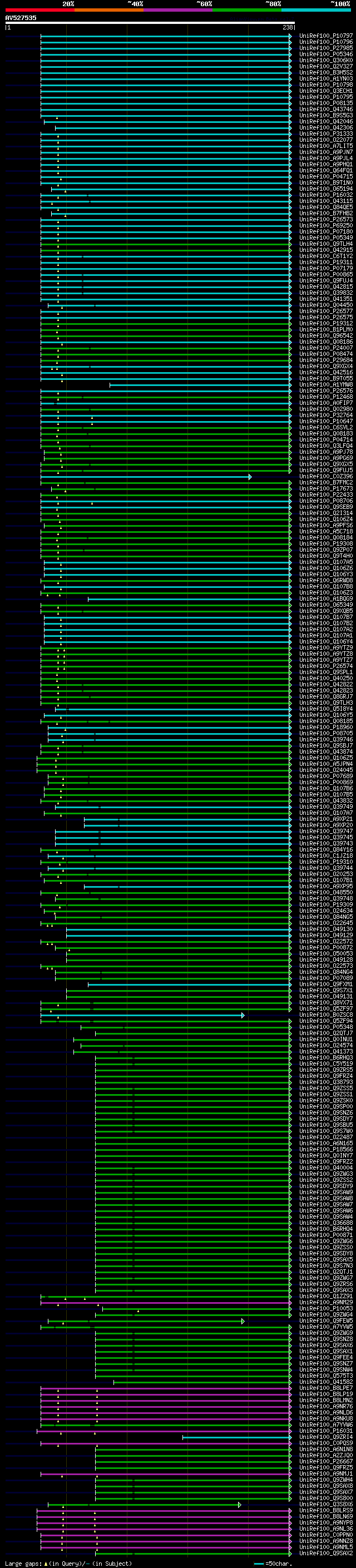Select last hit UniRef100_Q9SAX2
The image size is (356, 1568).
[x=326, y=1554]
